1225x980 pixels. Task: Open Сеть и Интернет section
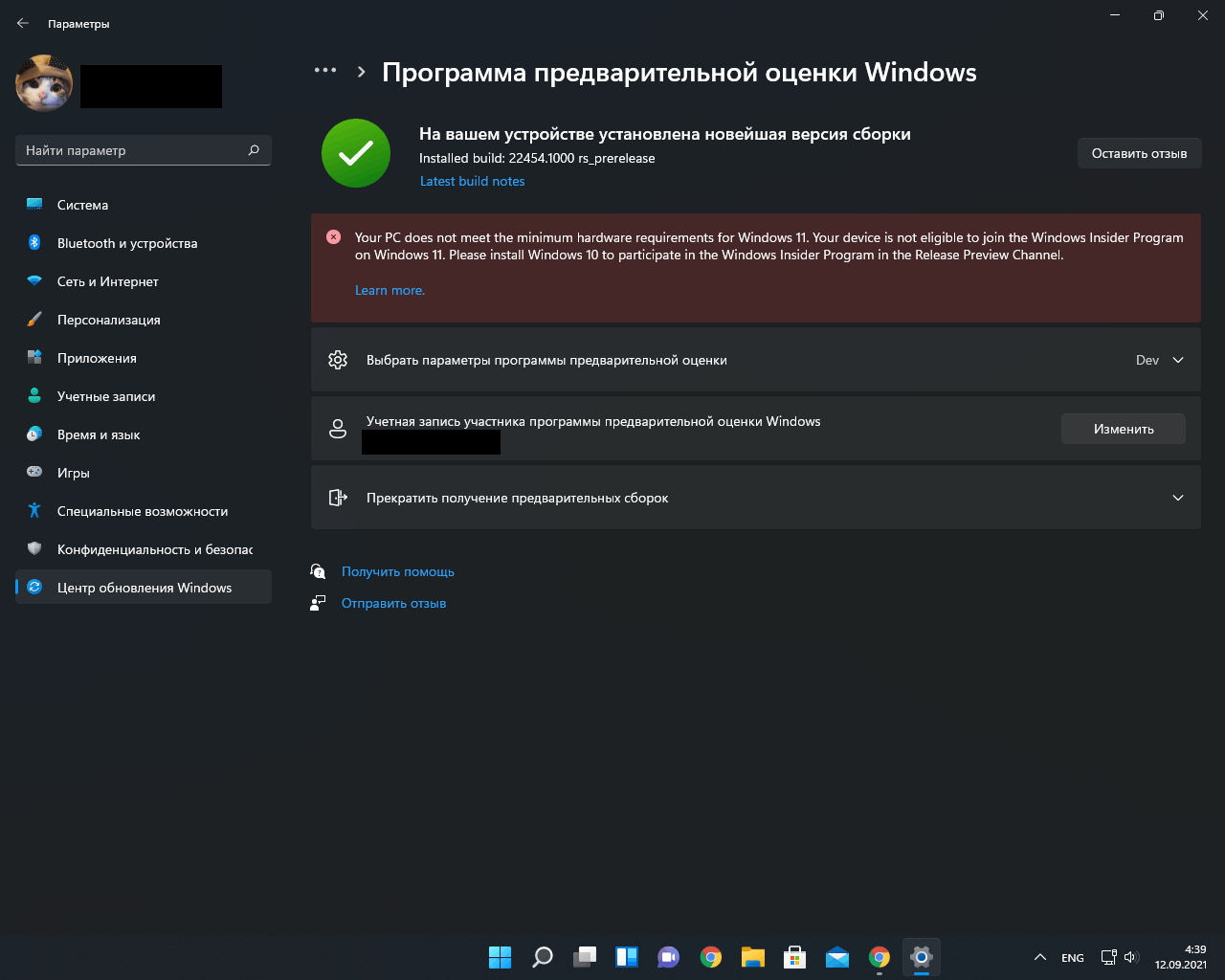tap(144, 281)
